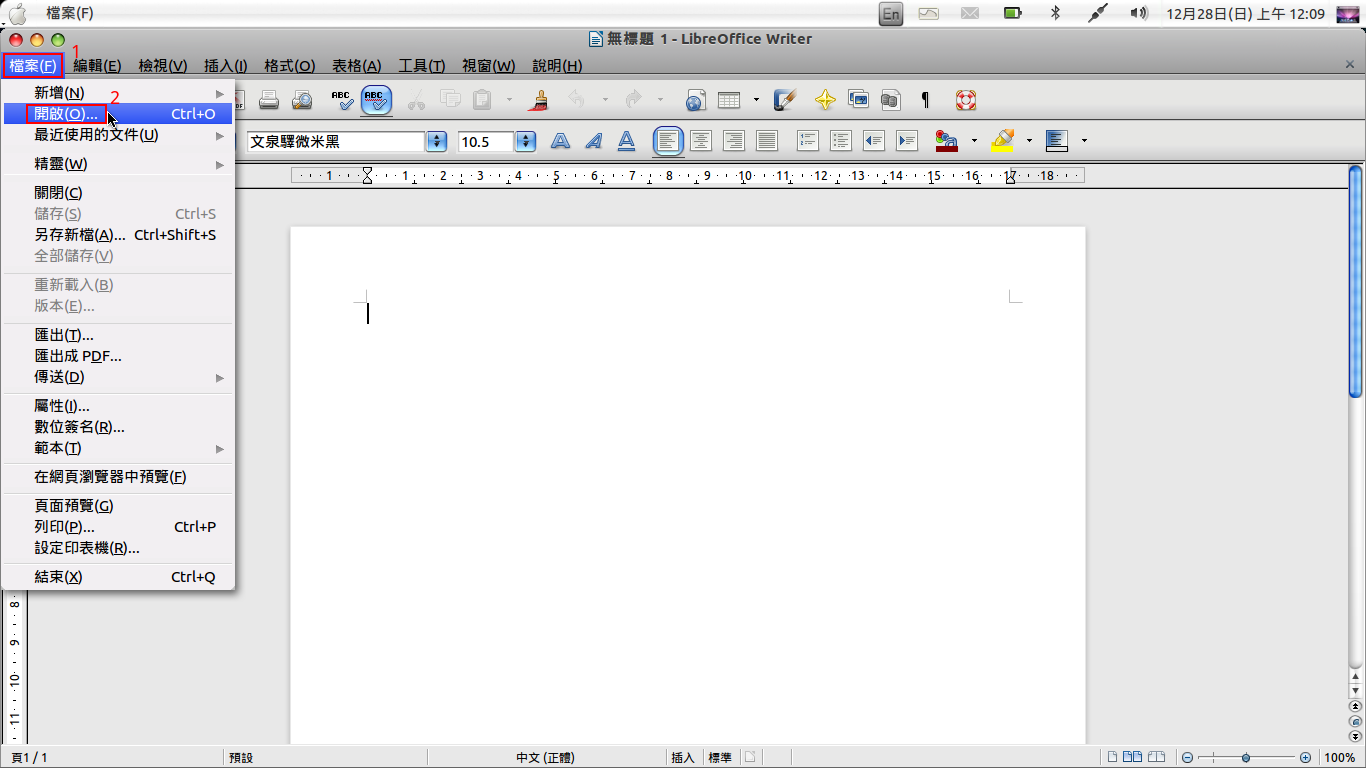The height and width of the screenshot is (768, 1366).
Task: Open Print Preview from the toolbar icon
Action: pyautogui.click(x=301, y=100)
